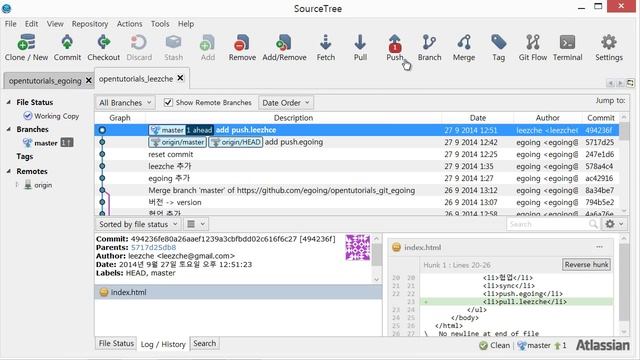This screenshot has width=640, height=360.
Task: Click the Add/Remove toolbar icon
Action: 284,42
